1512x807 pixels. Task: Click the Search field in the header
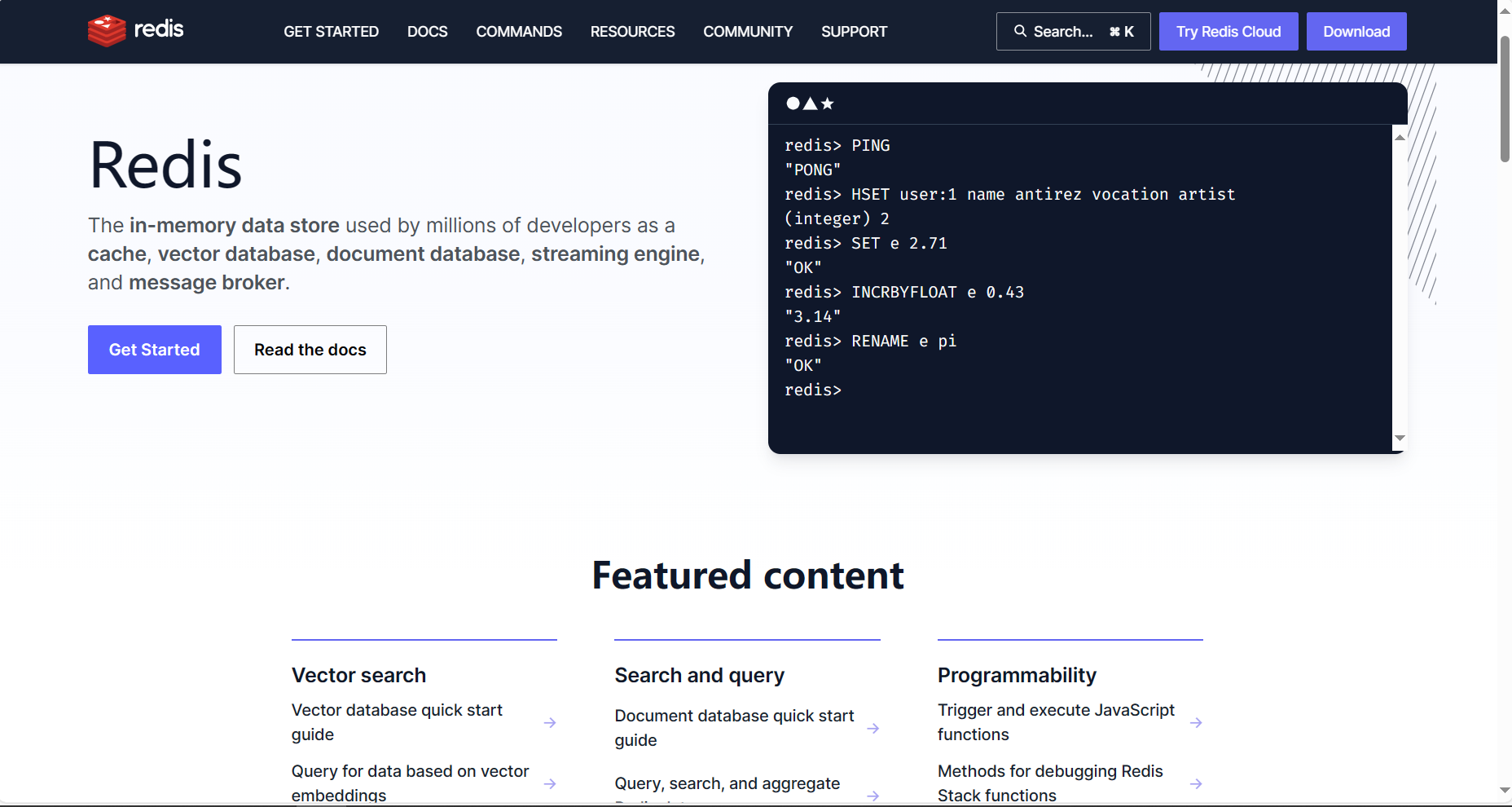click(1073, 32)
